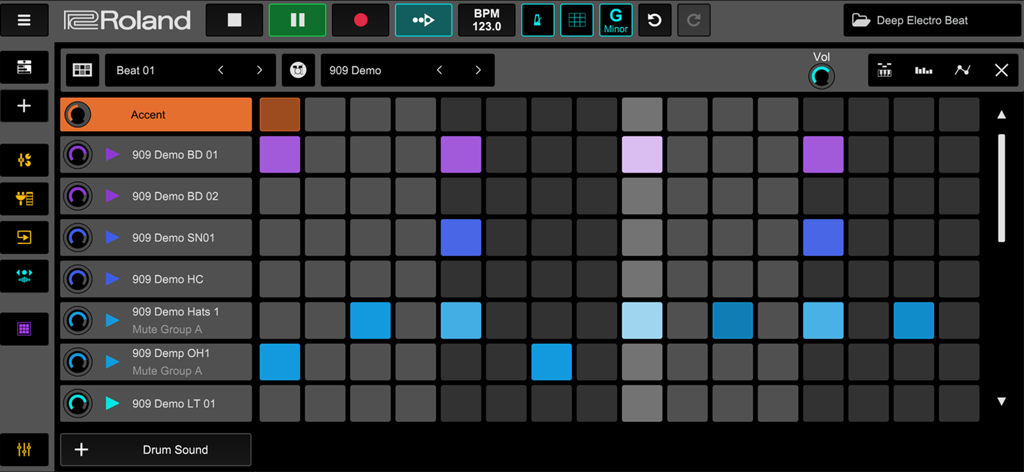Open the drum kit face icon

click(x=298, y=70)
